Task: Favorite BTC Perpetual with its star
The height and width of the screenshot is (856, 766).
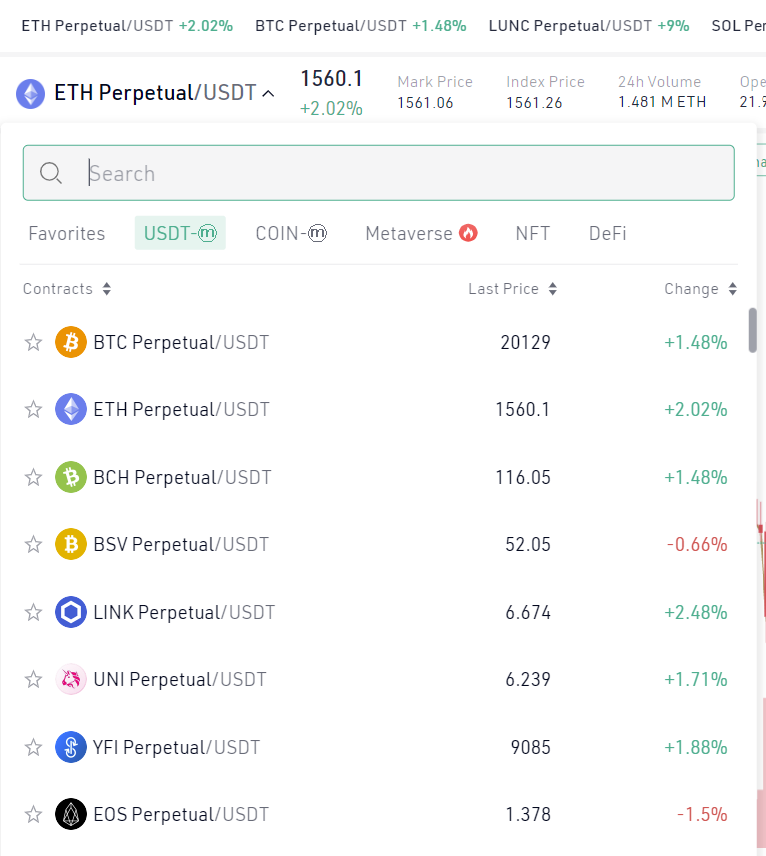Action: (x=33, y=343)
